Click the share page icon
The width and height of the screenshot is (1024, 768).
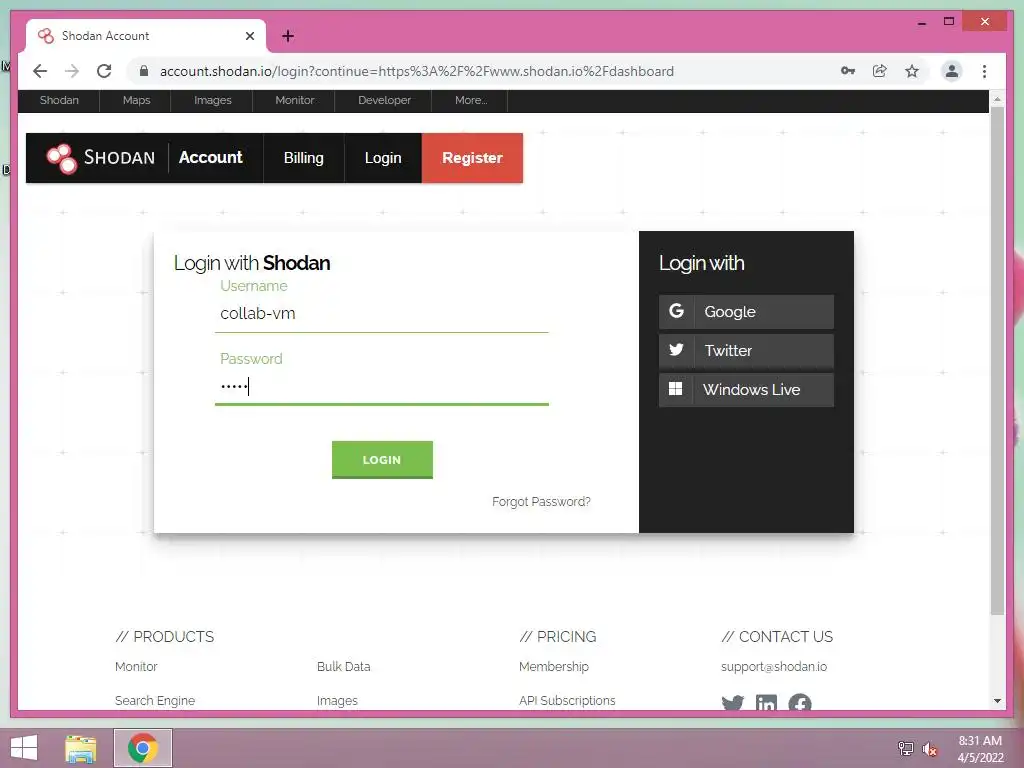point(880,71)
